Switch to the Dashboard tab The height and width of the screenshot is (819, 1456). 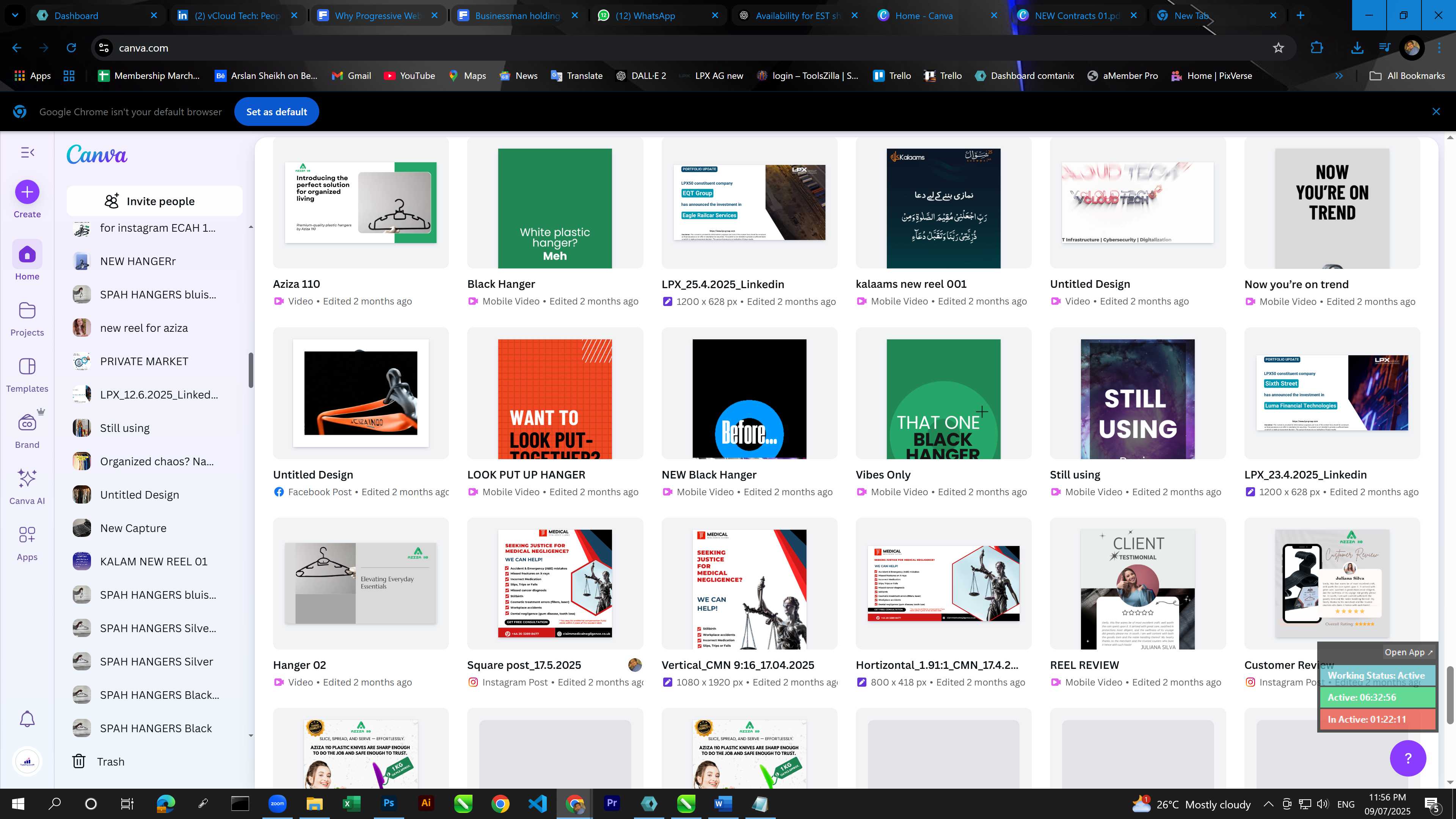click(97, 15)
